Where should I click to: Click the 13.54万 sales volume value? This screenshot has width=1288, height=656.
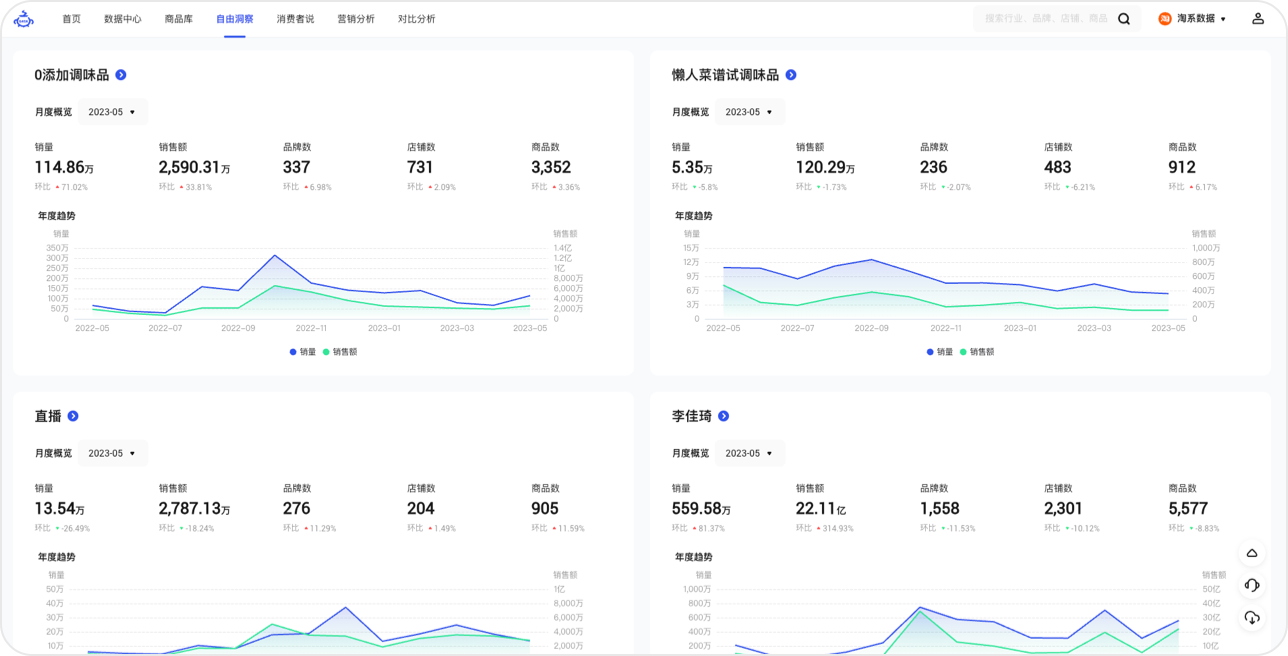60,509
